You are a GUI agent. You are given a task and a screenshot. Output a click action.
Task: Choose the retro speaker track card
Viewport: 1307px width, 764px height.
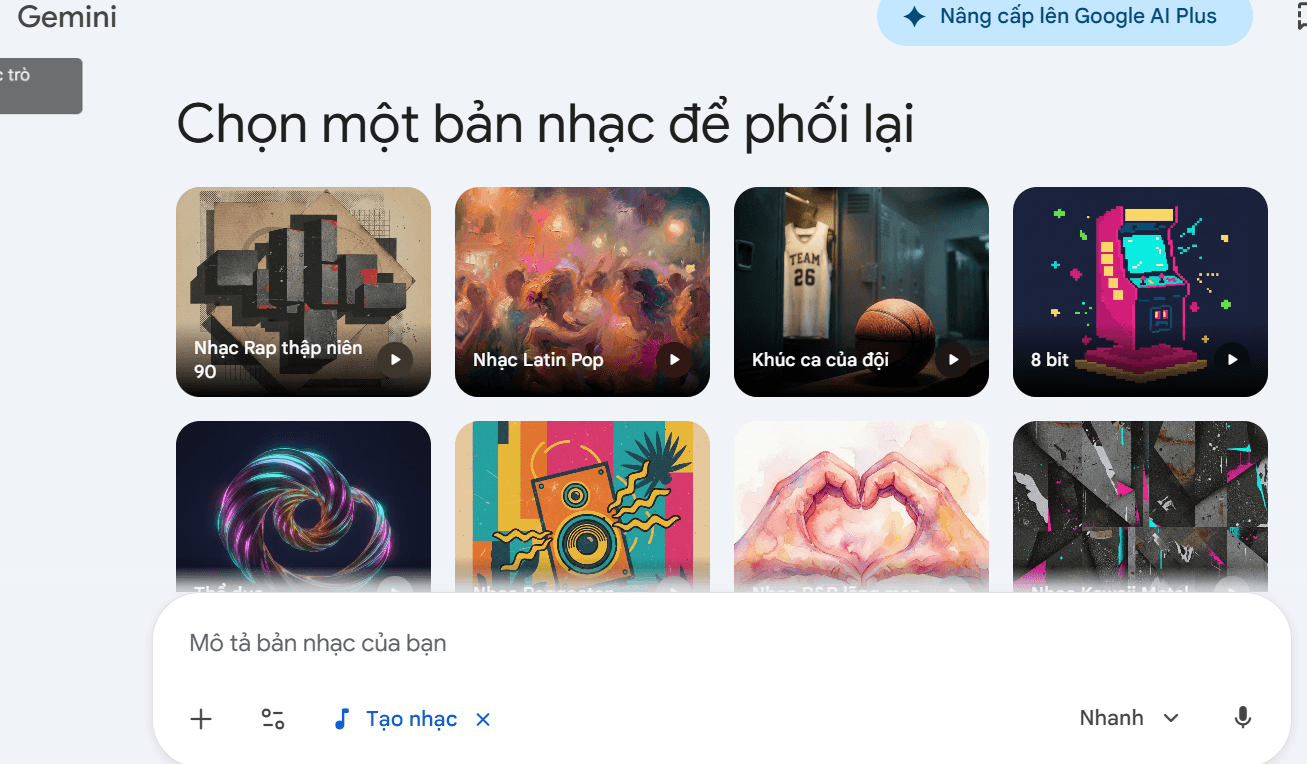582,506
